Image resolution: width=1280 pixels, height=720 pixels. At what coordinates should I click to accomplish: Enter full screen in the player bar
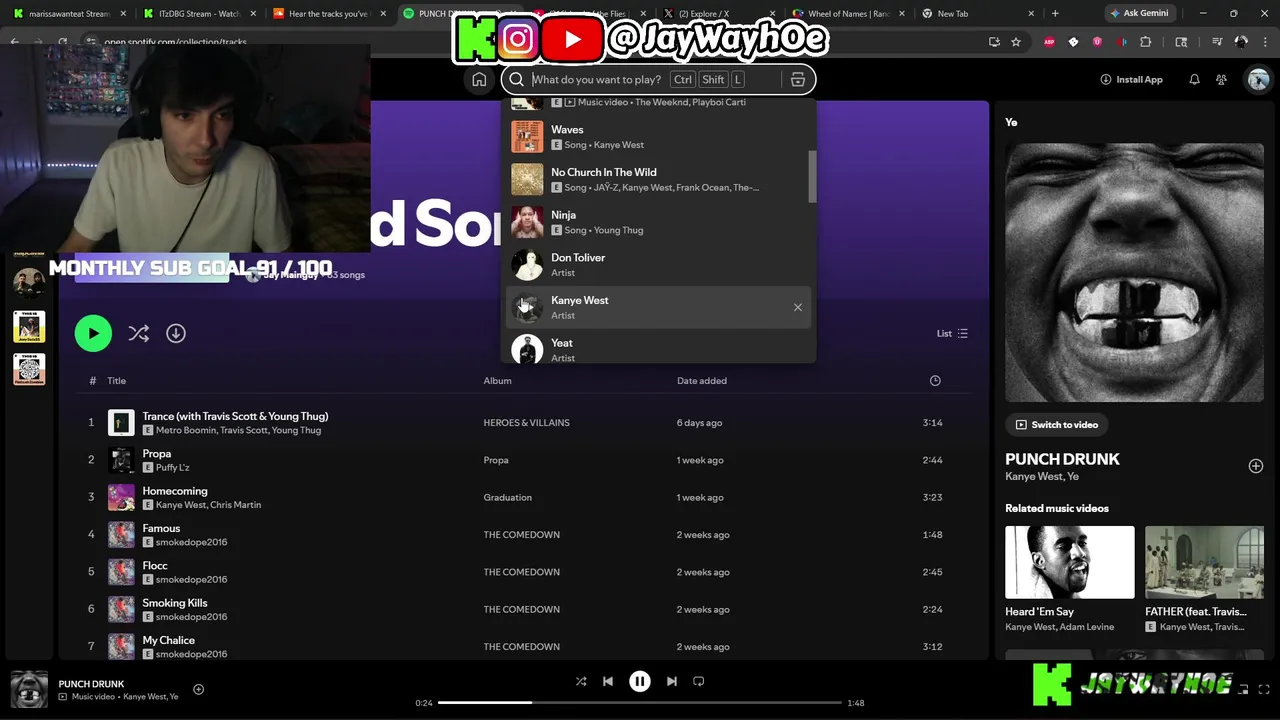pos(1265,689)
